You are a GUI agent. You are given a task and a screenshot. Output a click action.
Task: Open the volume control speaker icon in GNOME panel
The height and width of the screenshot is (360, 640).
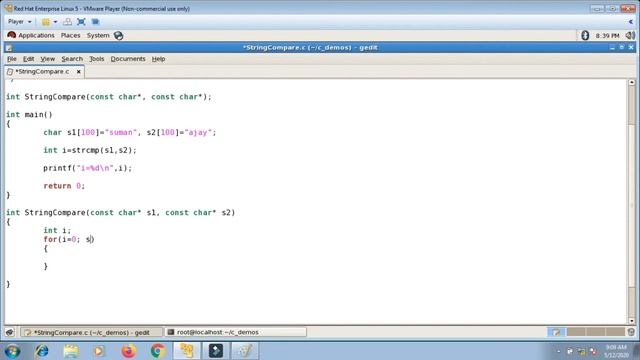coord(630,36)
